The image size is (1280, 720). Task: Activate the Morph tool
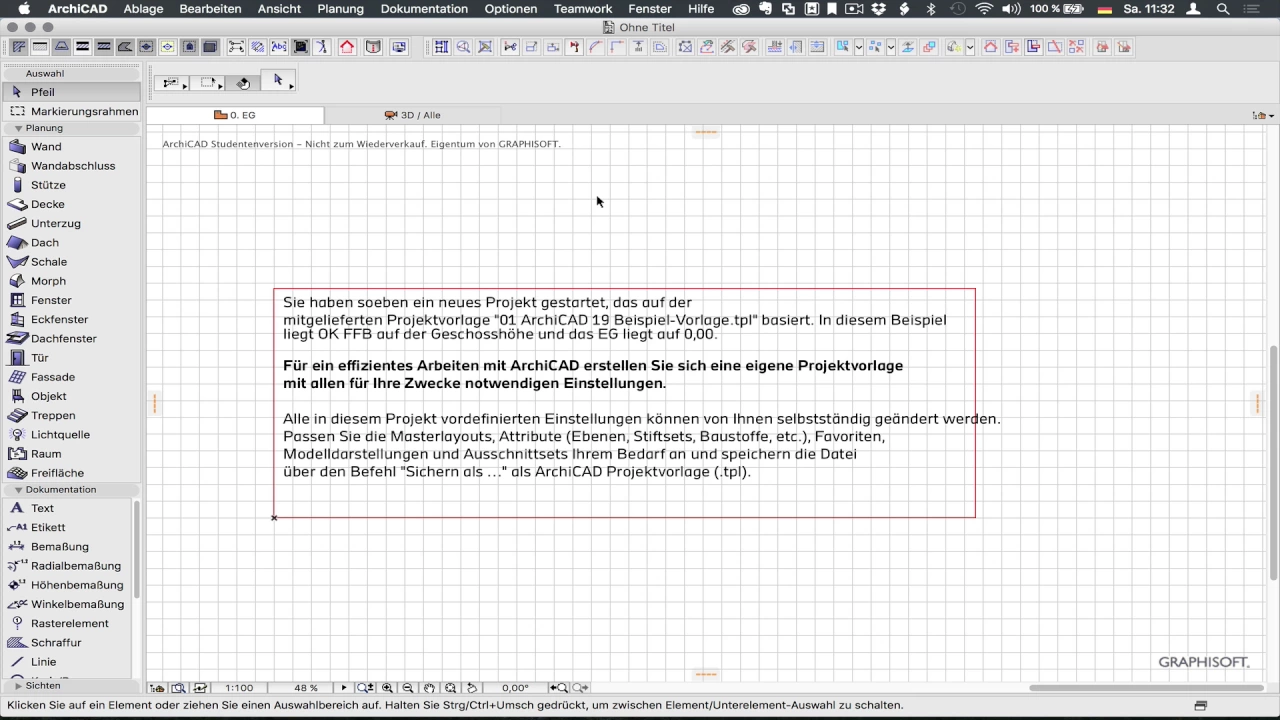(x=70, y=281)
